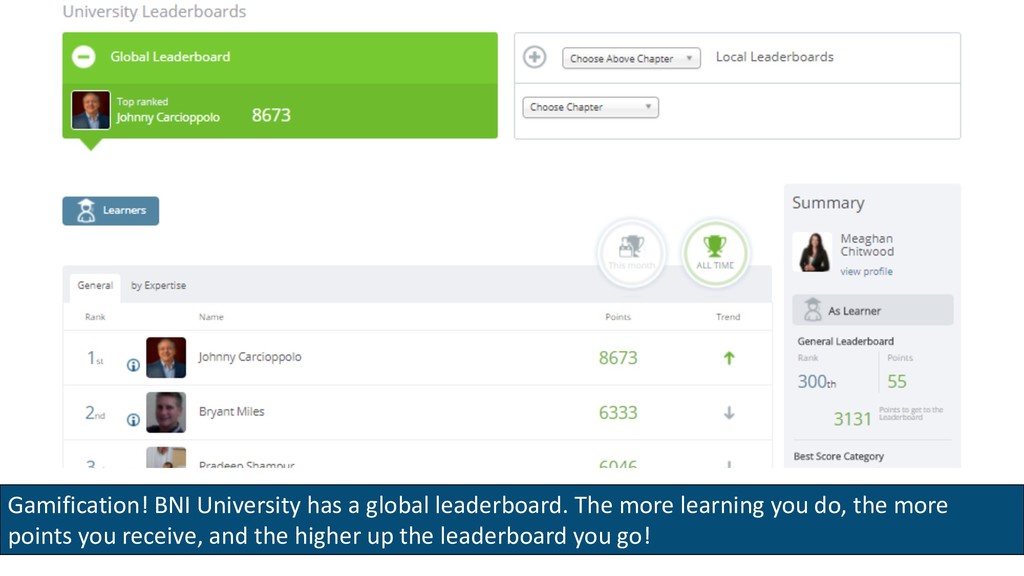Click the 8673 score in green banner
This screenshot has width=1024, height=576.
[x=271, y=116]
